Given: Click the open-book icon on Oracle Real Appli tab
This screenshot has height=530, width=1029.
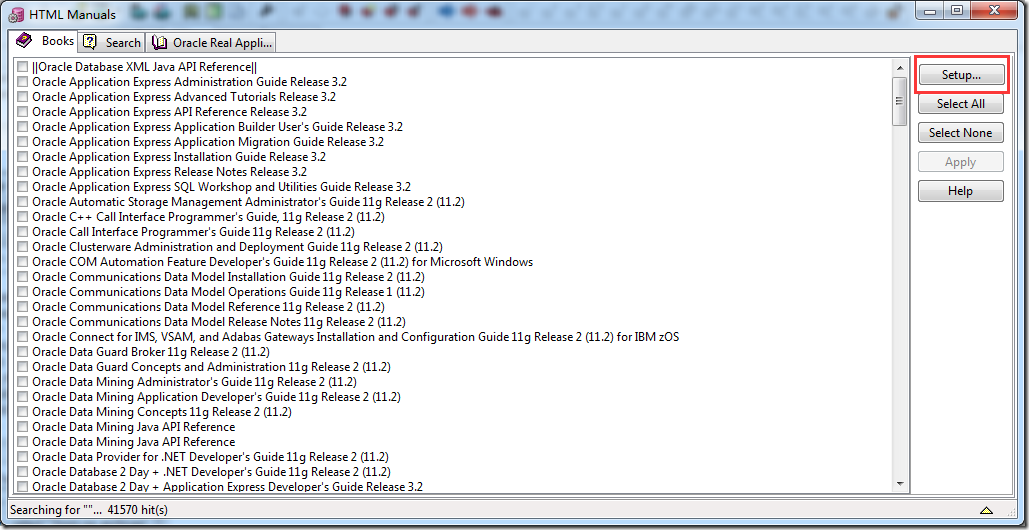Looking at the screenshot, I should (159, 43).
